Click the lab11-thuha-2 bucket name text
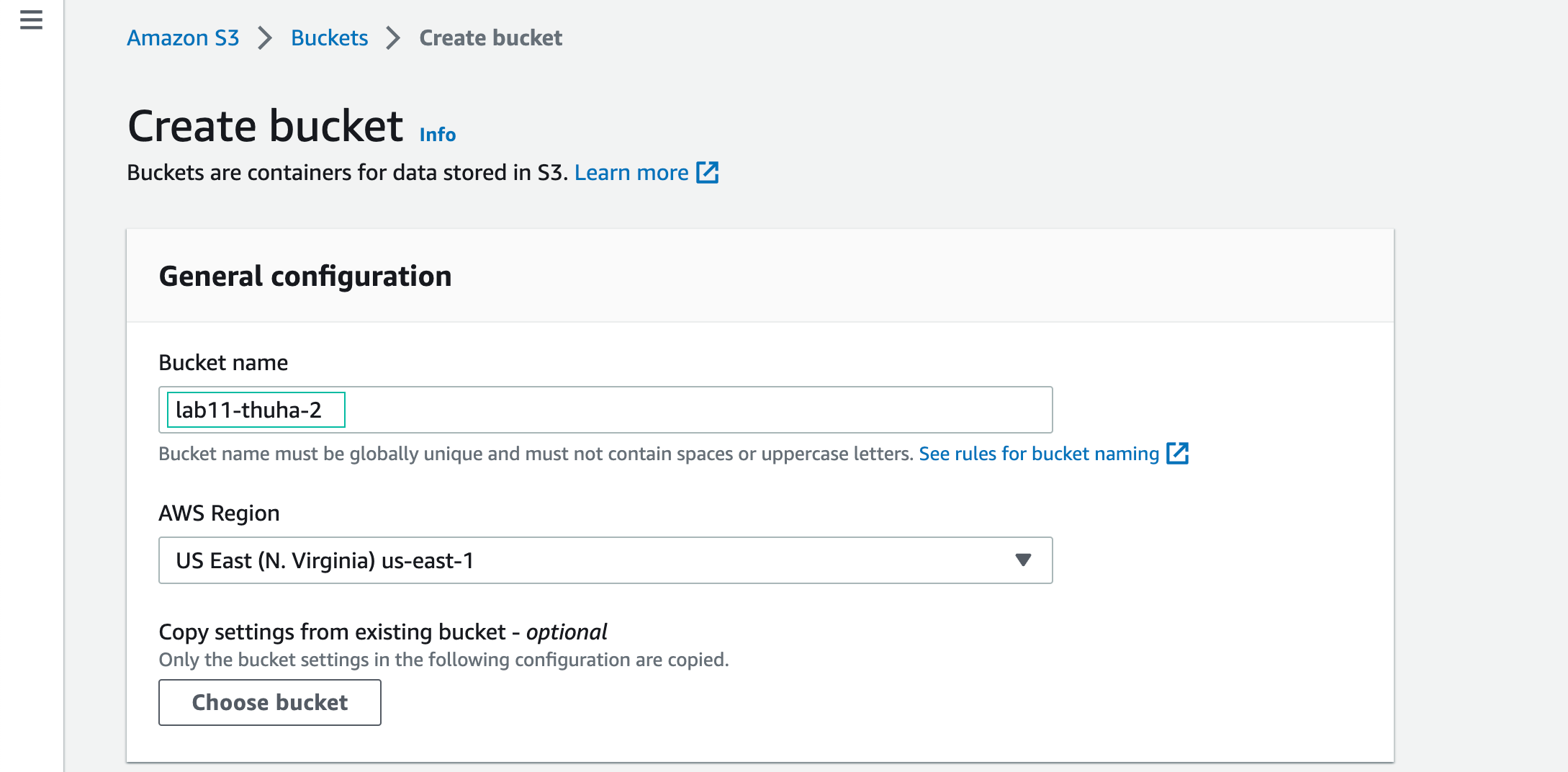The width and height of the screenshot is (1568, 772). click(x=253, y=410)
